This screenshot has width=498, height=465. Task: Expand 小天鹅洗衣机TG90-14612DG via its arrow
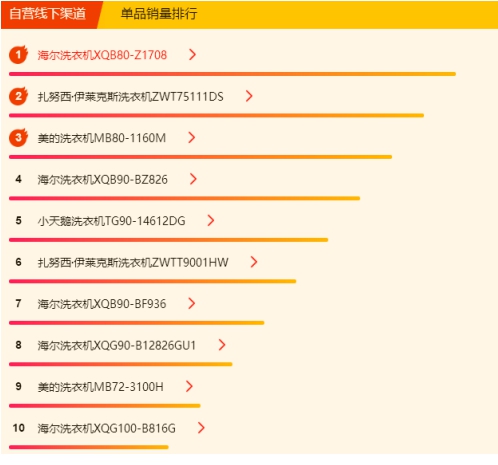click(x=210, y=220)
